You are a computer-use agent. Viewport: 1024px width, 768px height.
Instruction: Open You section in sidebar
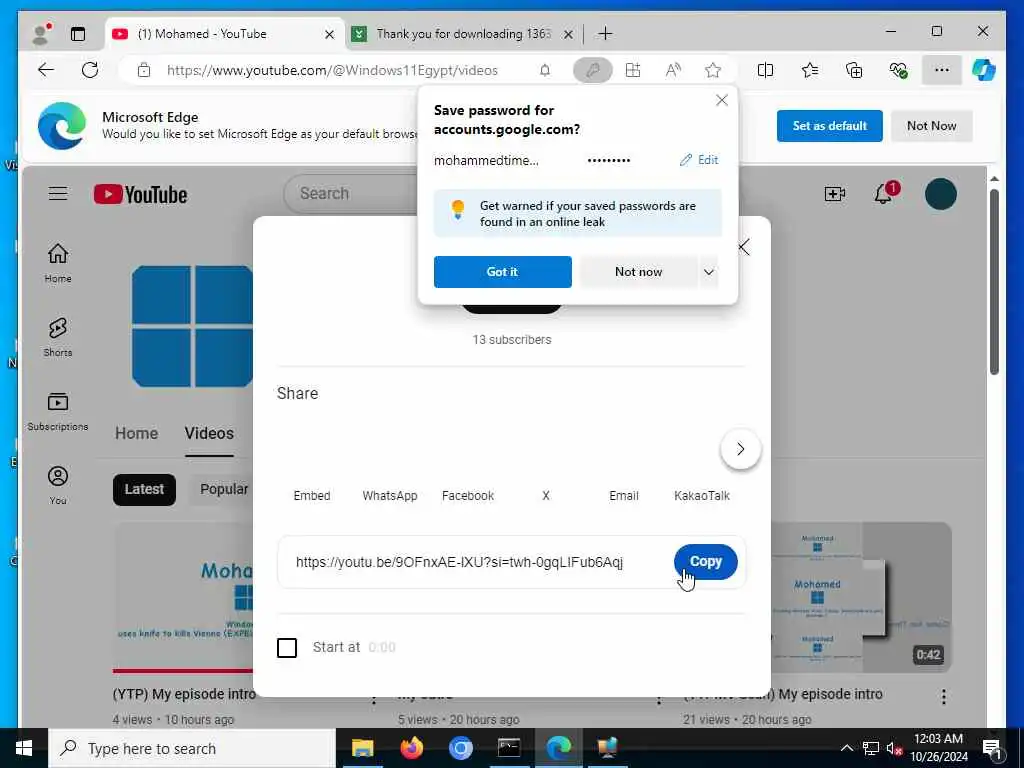(x=57, y=485)
